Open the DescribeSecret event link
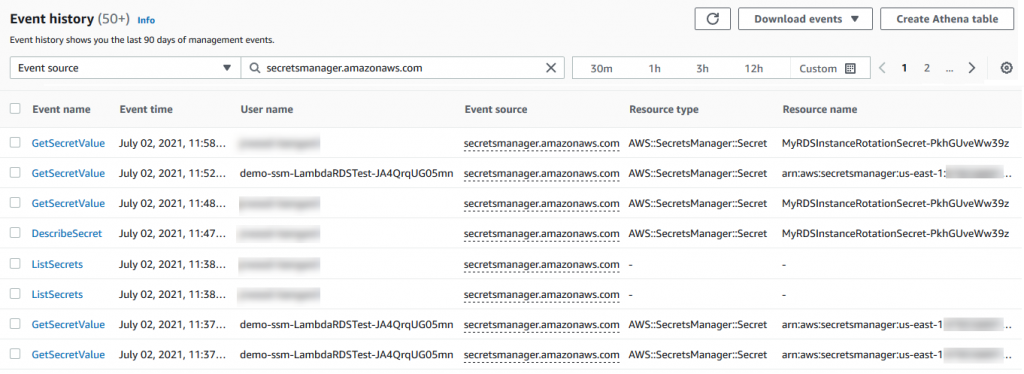Viewport: 1024px width, 374px height. coord(67,233)
